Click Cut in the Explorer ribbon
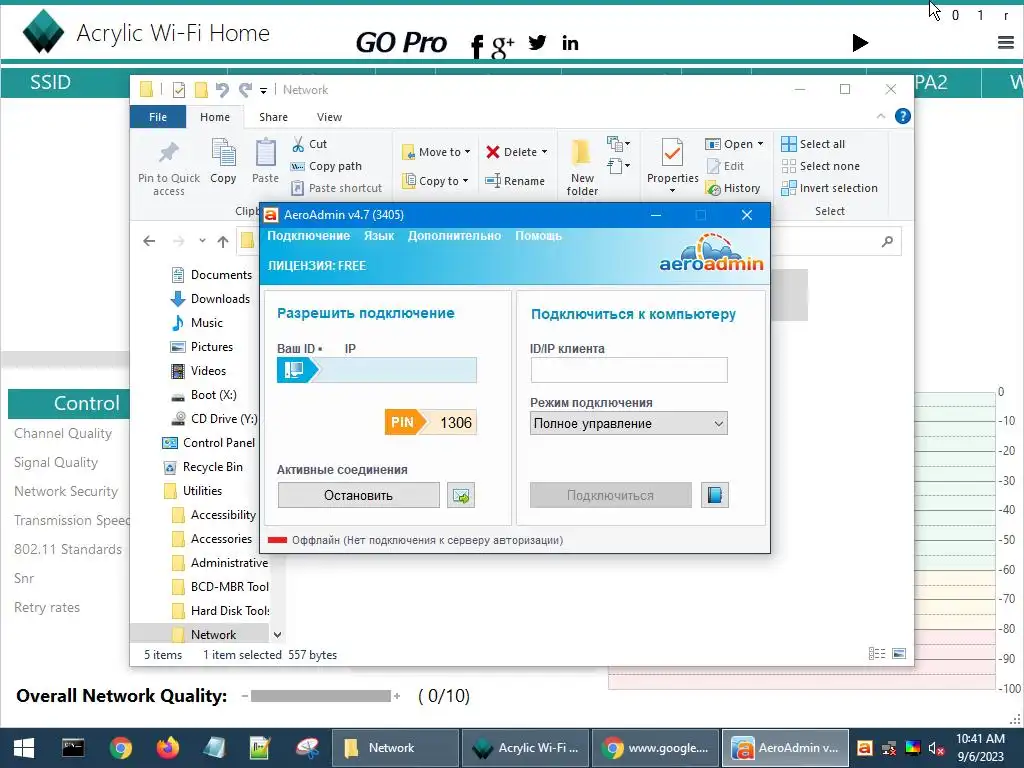This screenshot has width=1024, height=768. pos(309,144)
